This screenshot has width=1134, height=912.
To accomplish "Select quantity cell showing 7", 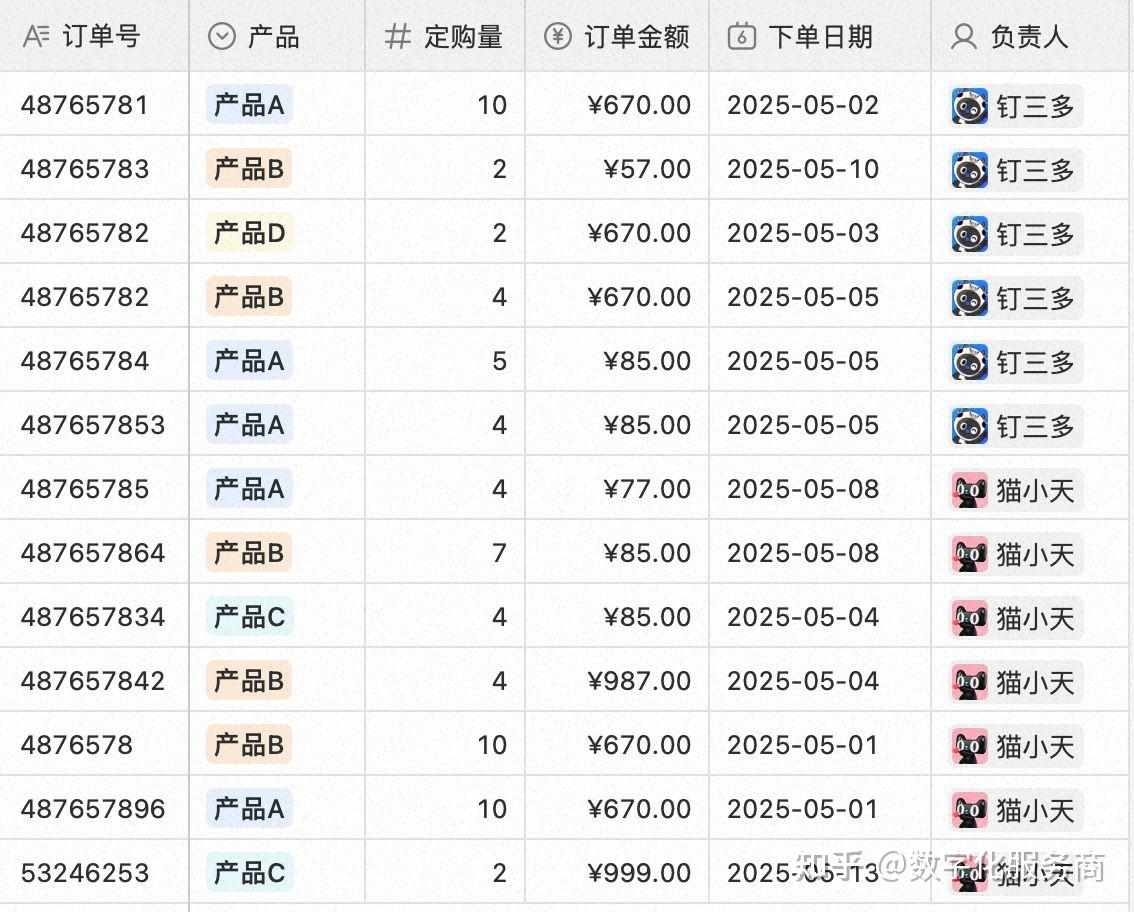I will 445,553.
